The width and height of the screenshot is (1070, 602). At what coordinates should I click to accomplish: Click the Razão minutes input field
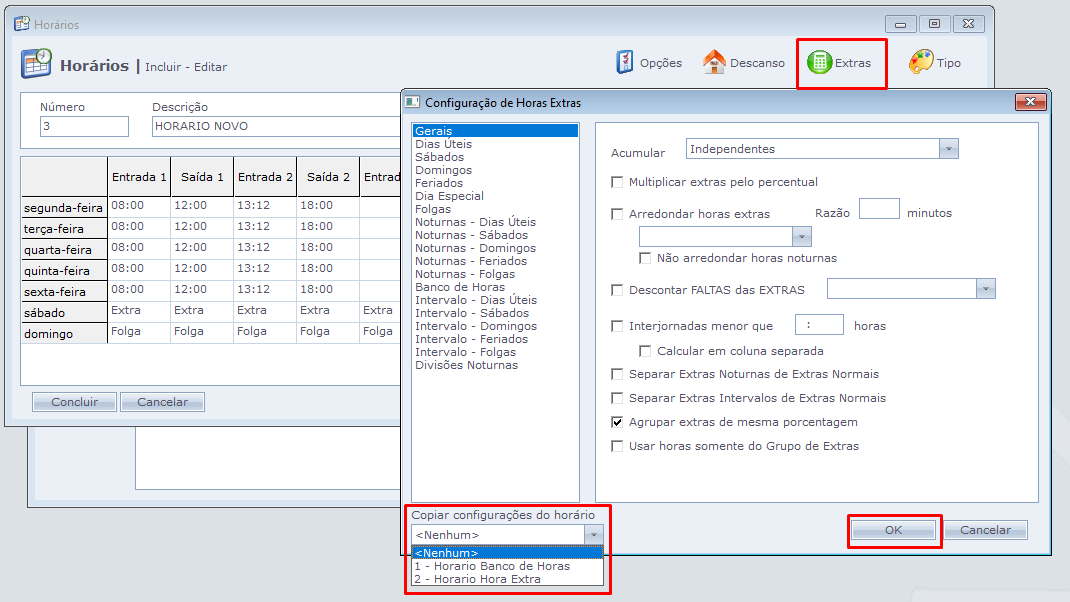[879, 208]
